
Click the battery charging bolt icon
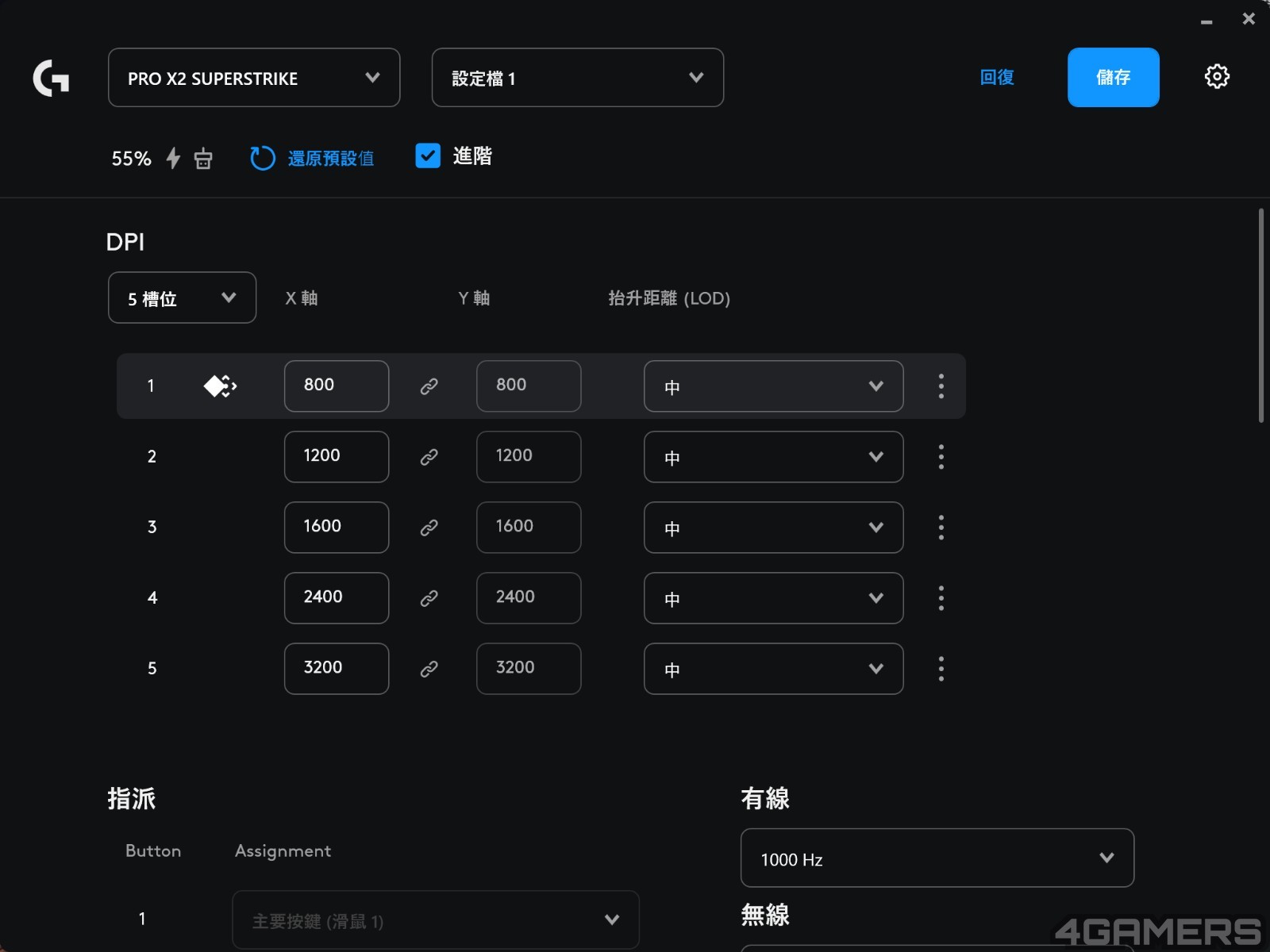[x=173, y=158]
